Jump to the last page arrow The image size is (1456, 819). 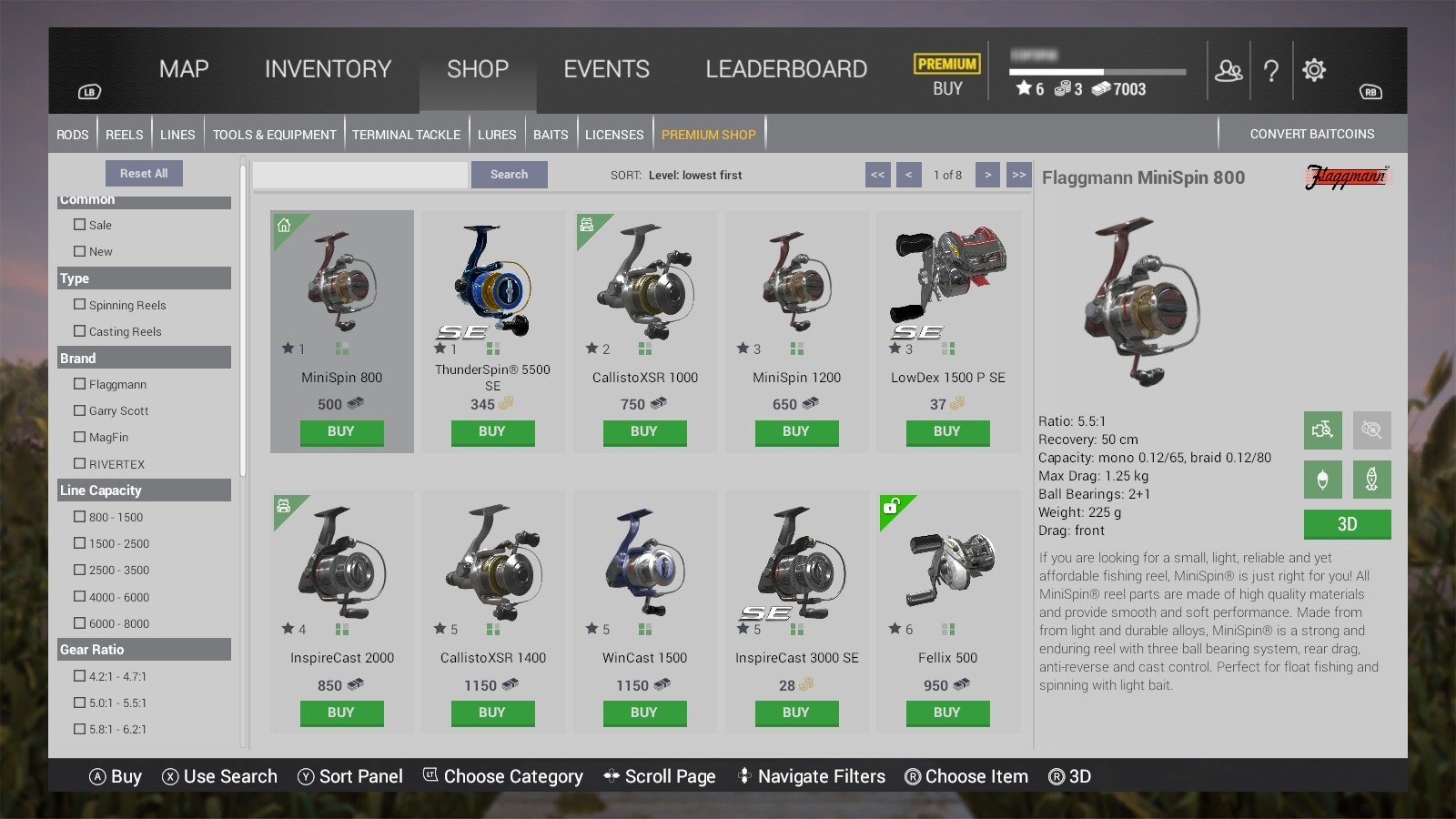[1019, 175]
